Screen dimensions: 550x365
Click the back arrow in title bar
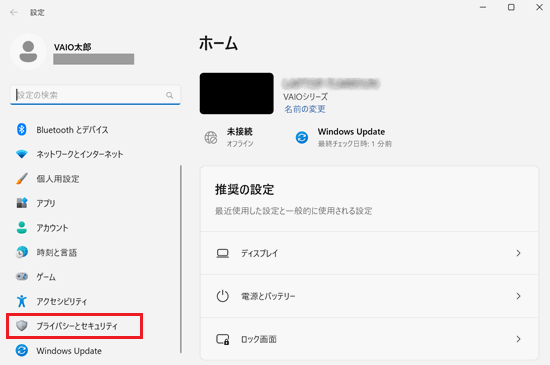pyautogui.click(x=14, y=13)
